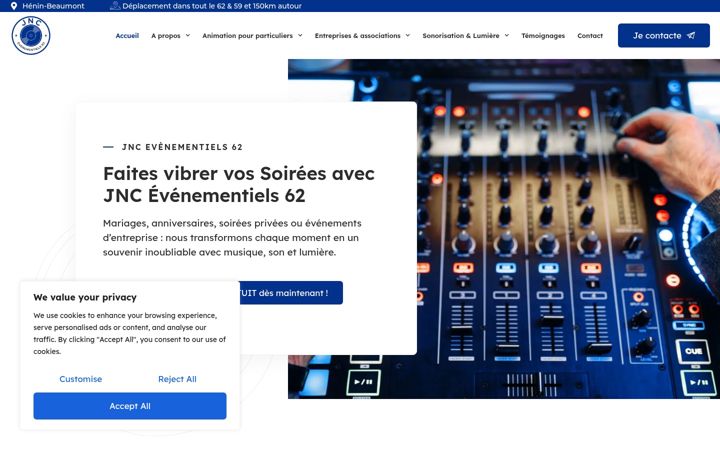Open Animation pour particuliers menu
Image resolution: width=720 pixels, height=450 pixels.
(248, 35)
